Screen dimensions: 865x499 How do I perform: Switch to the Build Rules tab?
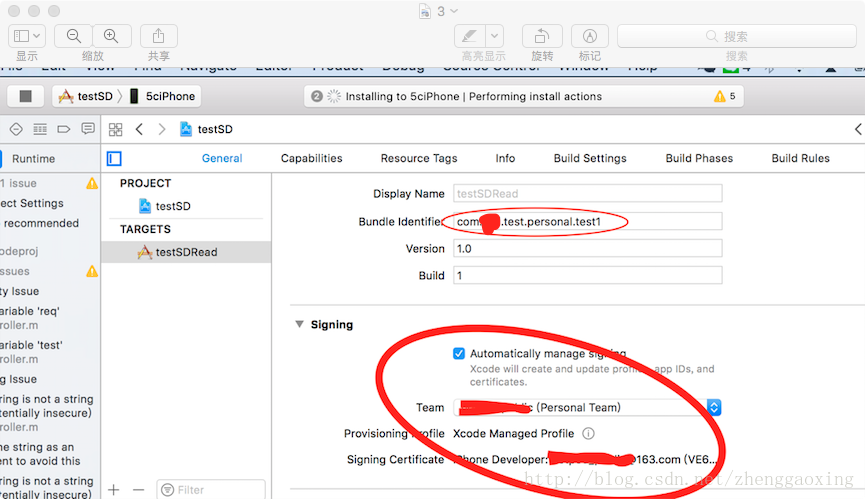[x=800, y=158]
